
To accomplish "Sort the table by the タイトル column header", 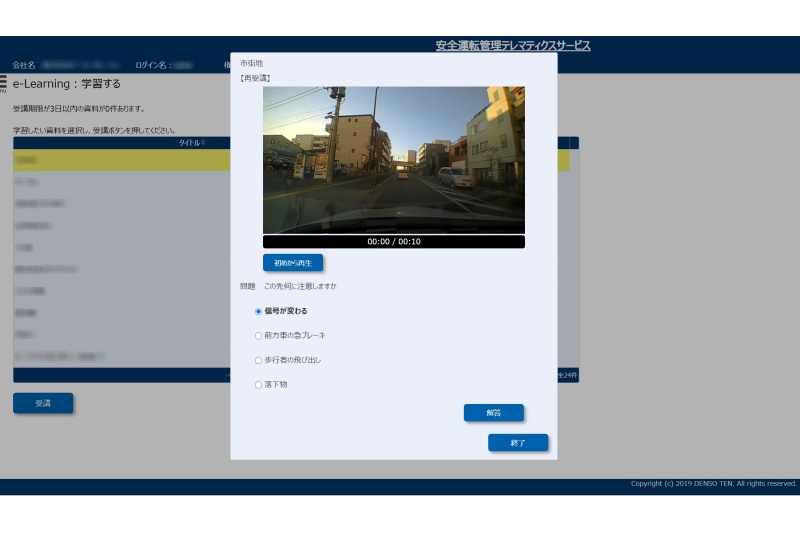I will point(190,143).
